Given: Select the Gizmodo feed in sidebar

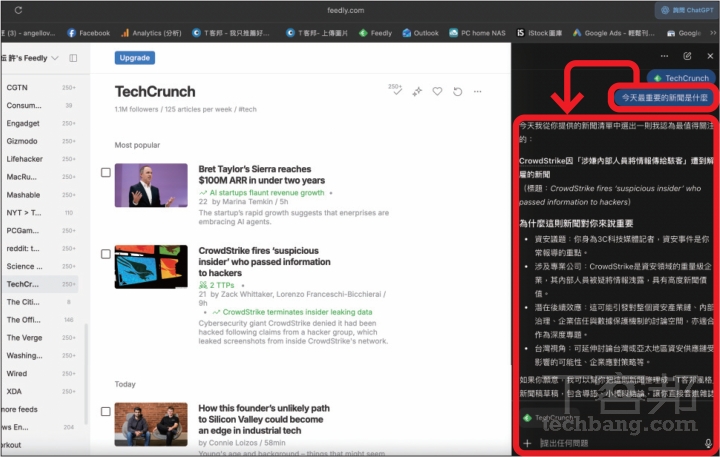Looking at the screenshot, I should [40, 141].
